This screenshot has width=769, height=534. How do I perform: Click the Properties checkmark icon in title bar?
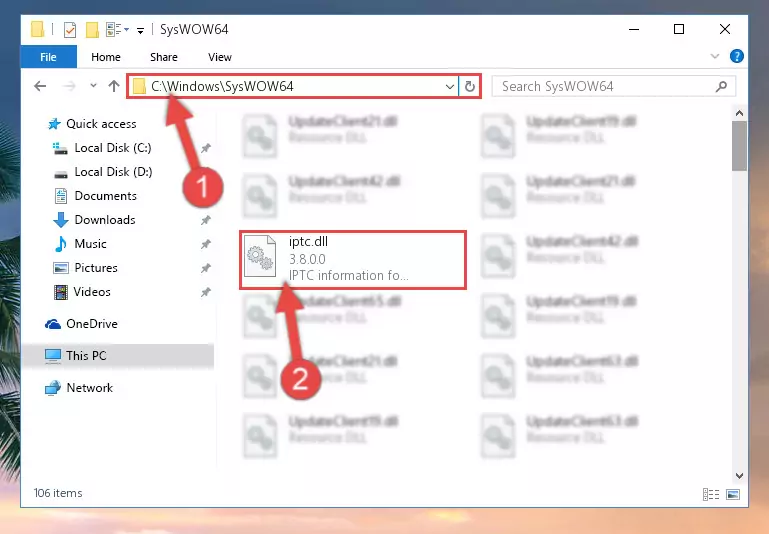pos(70,30)
